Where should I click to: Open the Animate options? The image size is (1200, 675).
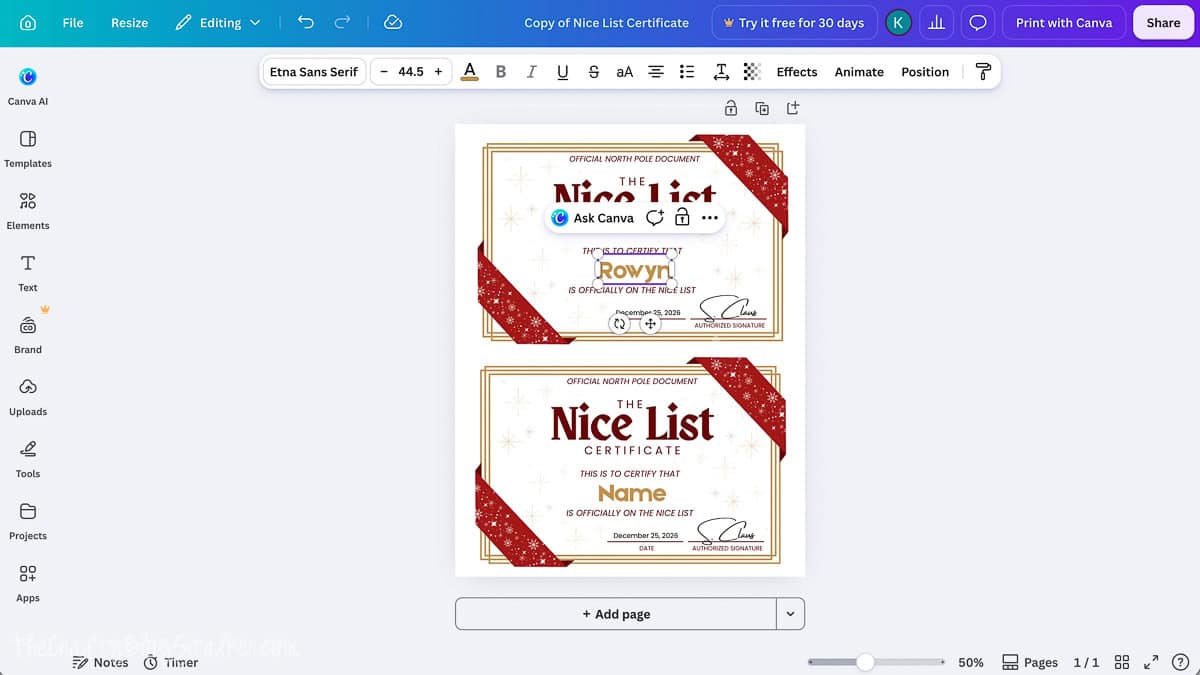pos(859,72)
